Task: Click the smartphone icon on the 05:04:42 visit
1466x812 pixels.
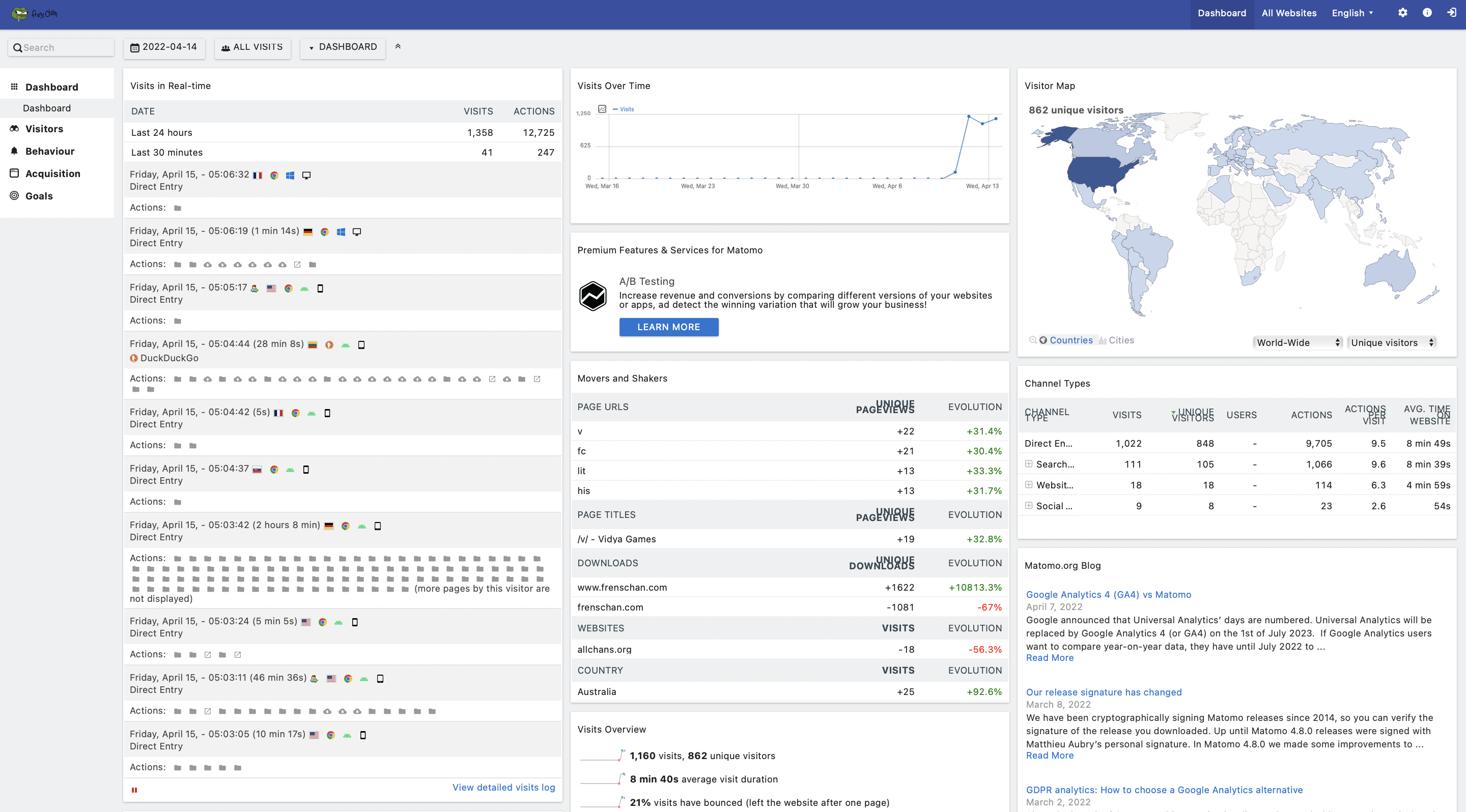Action: (x=327, y=413)
